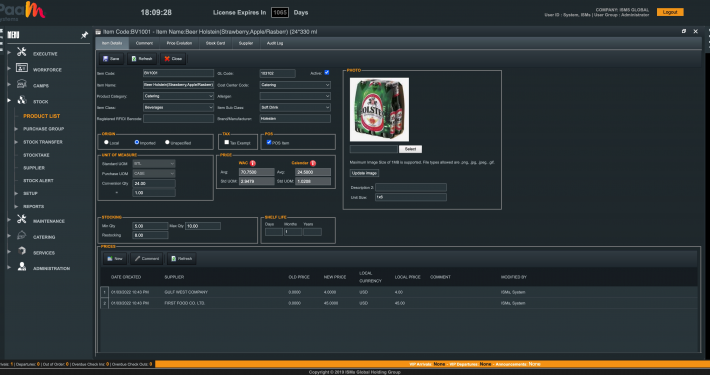The image size is (710, 375).
Task: Open the Purchase UOM dropdown
Action: 154,173
